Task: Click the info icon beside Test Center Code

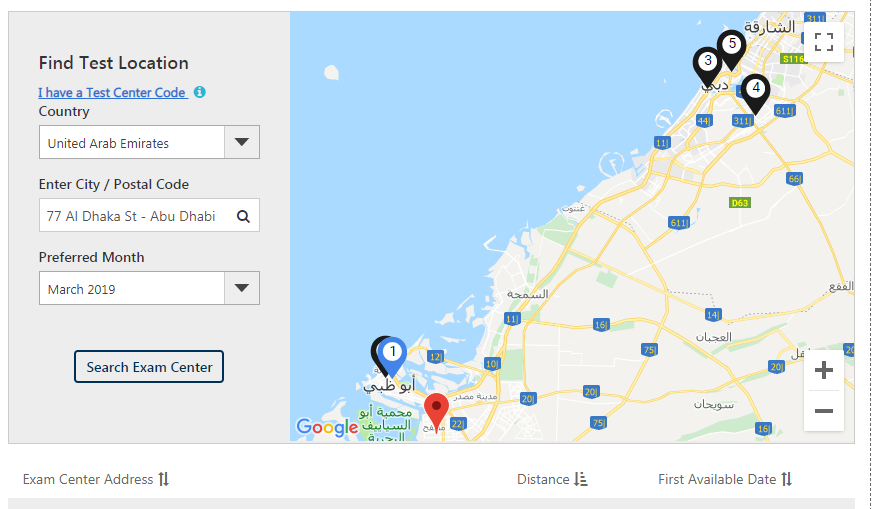Action: click(x=199, y=92)
